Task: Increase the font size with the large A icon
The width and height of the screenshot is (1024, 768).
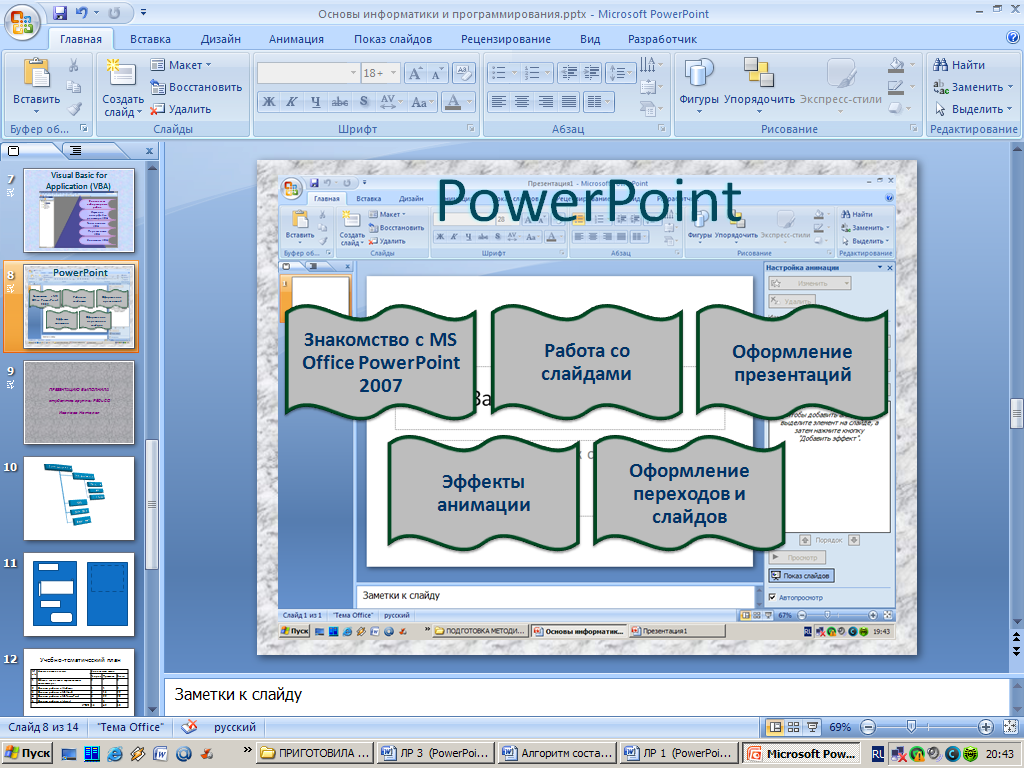Action: (x=415, y=73)
